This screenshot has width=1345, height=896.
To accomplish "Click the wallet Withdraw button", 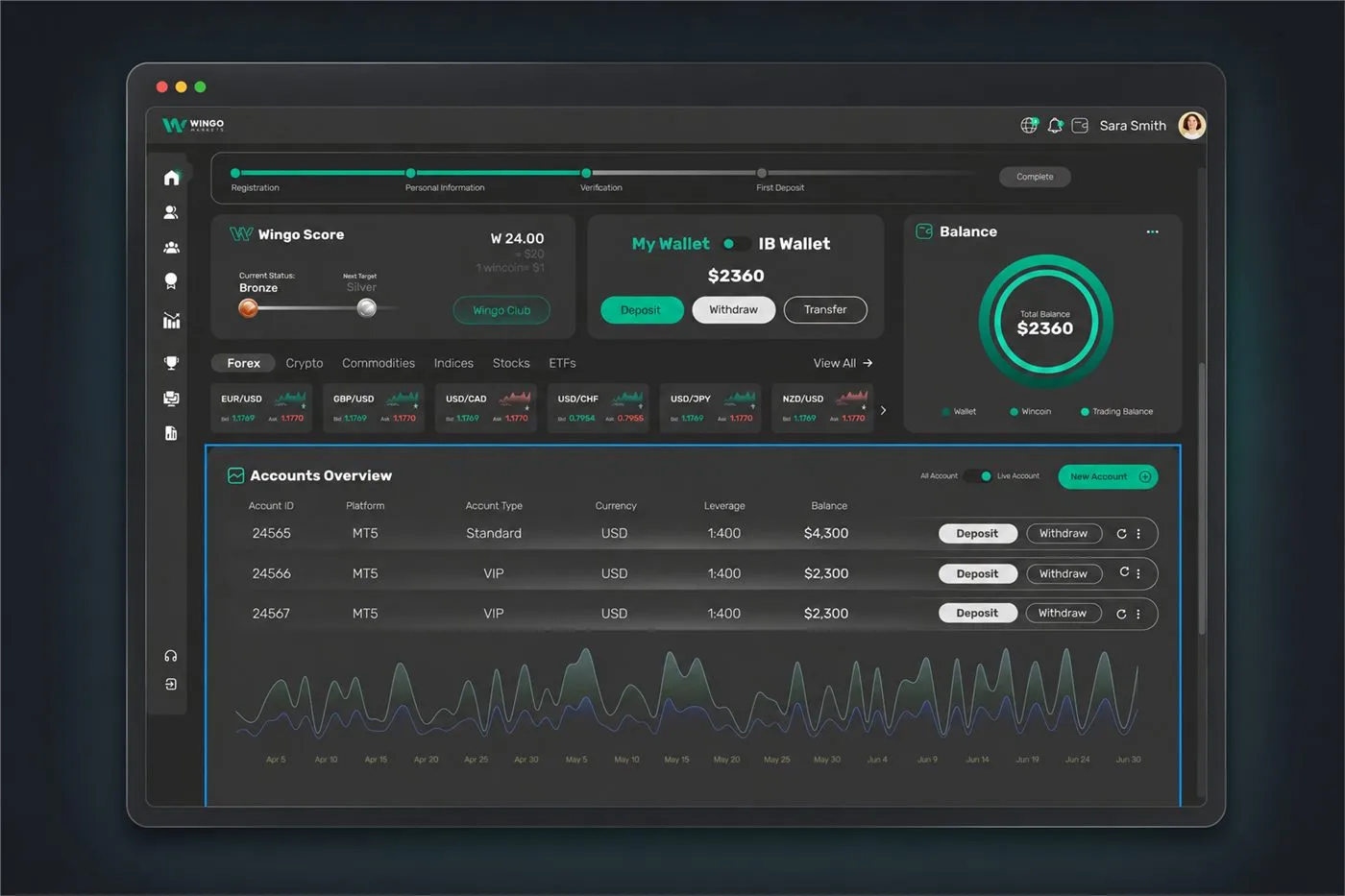I will tap(733, 310).
